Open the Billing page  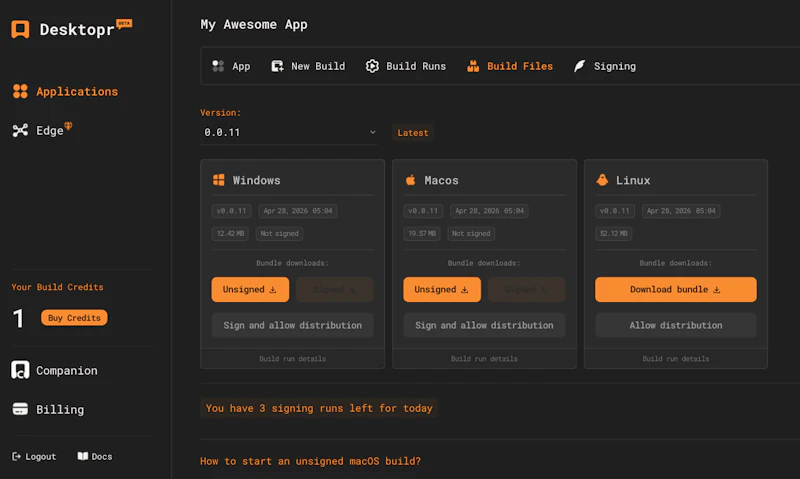point(48,409)
